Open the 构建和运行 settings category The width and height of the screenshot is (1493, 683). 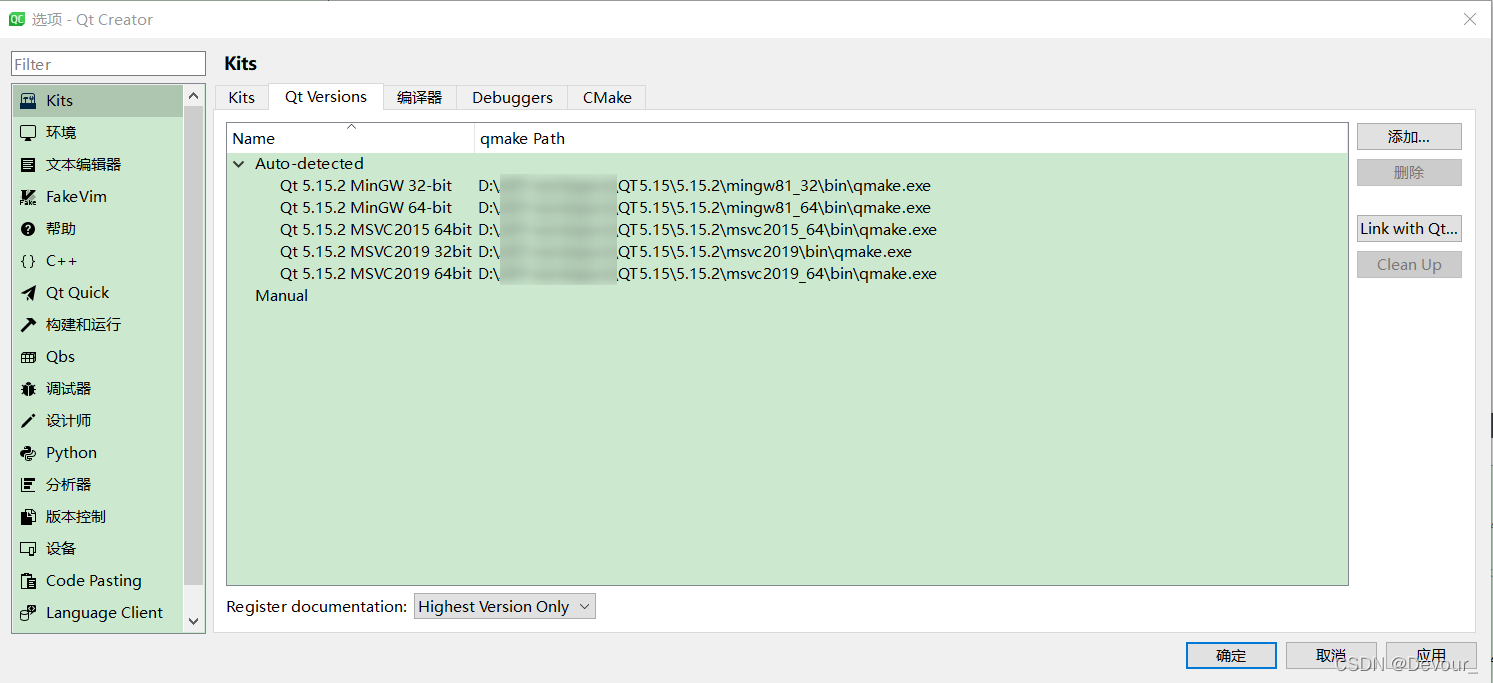[98, 325]
